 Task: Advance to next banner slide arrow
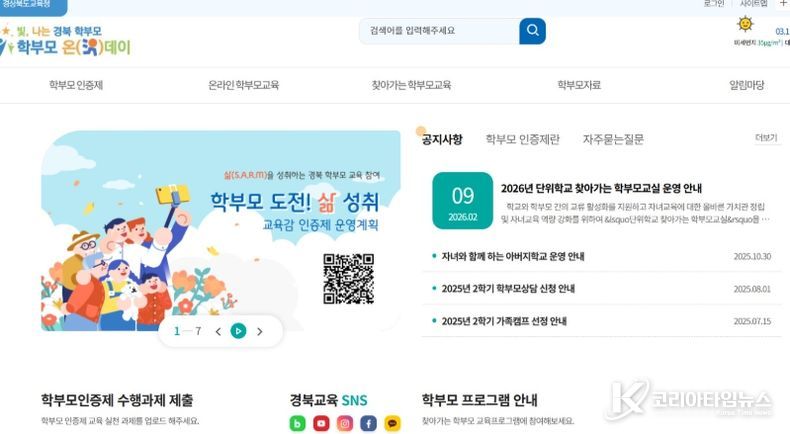[x=259, y=331]
